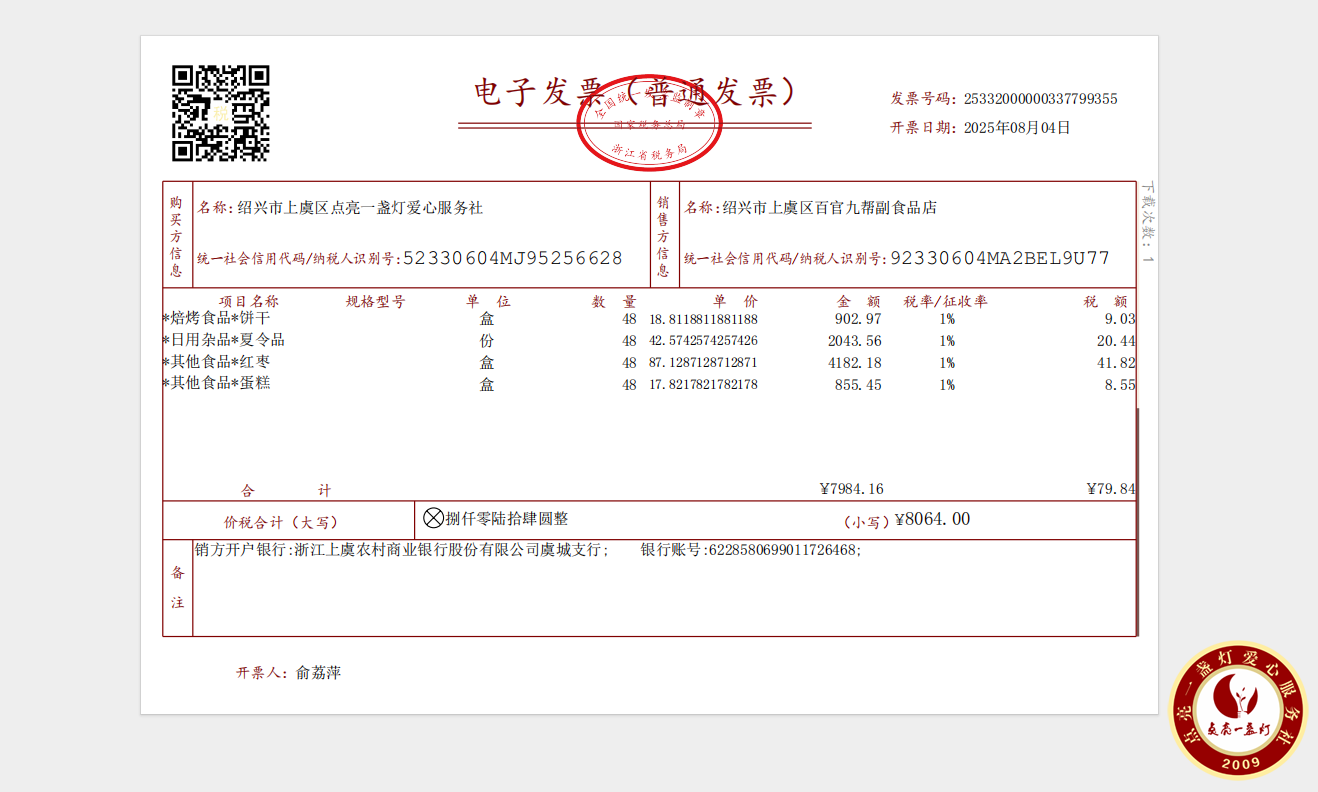Select bank account 6228580699011726468
This screenshot has width=1318, height=792.
783,550
